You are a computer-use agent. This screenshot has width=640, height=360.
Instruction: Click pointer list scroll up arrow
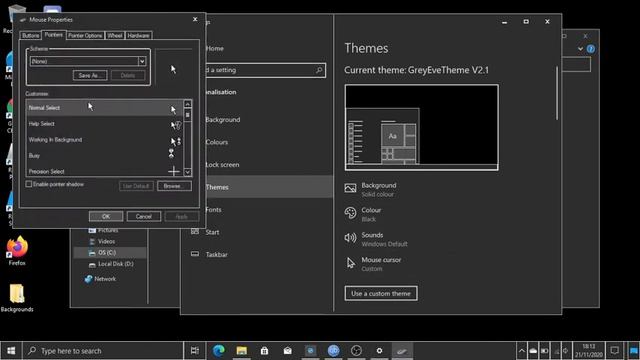[x=187, y=104]
